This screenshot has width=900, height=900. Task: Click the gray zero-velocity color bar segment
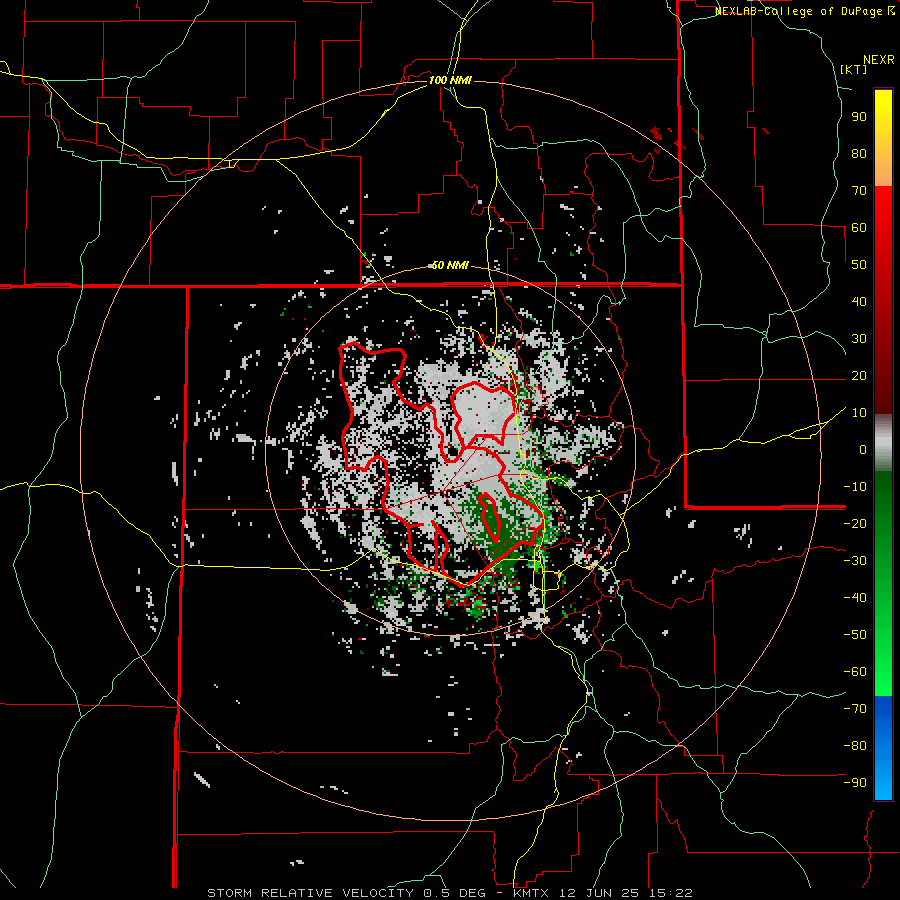(883, 443)
